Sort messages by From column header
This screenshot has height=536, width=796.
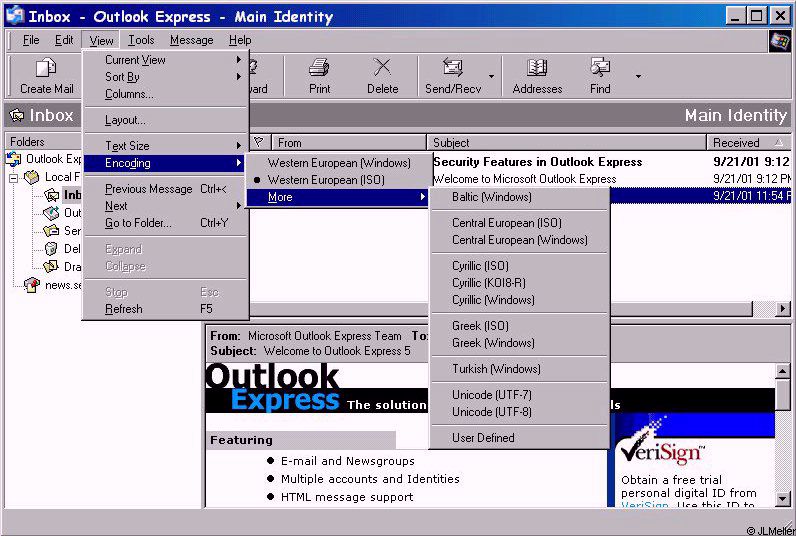coord(349,143)
